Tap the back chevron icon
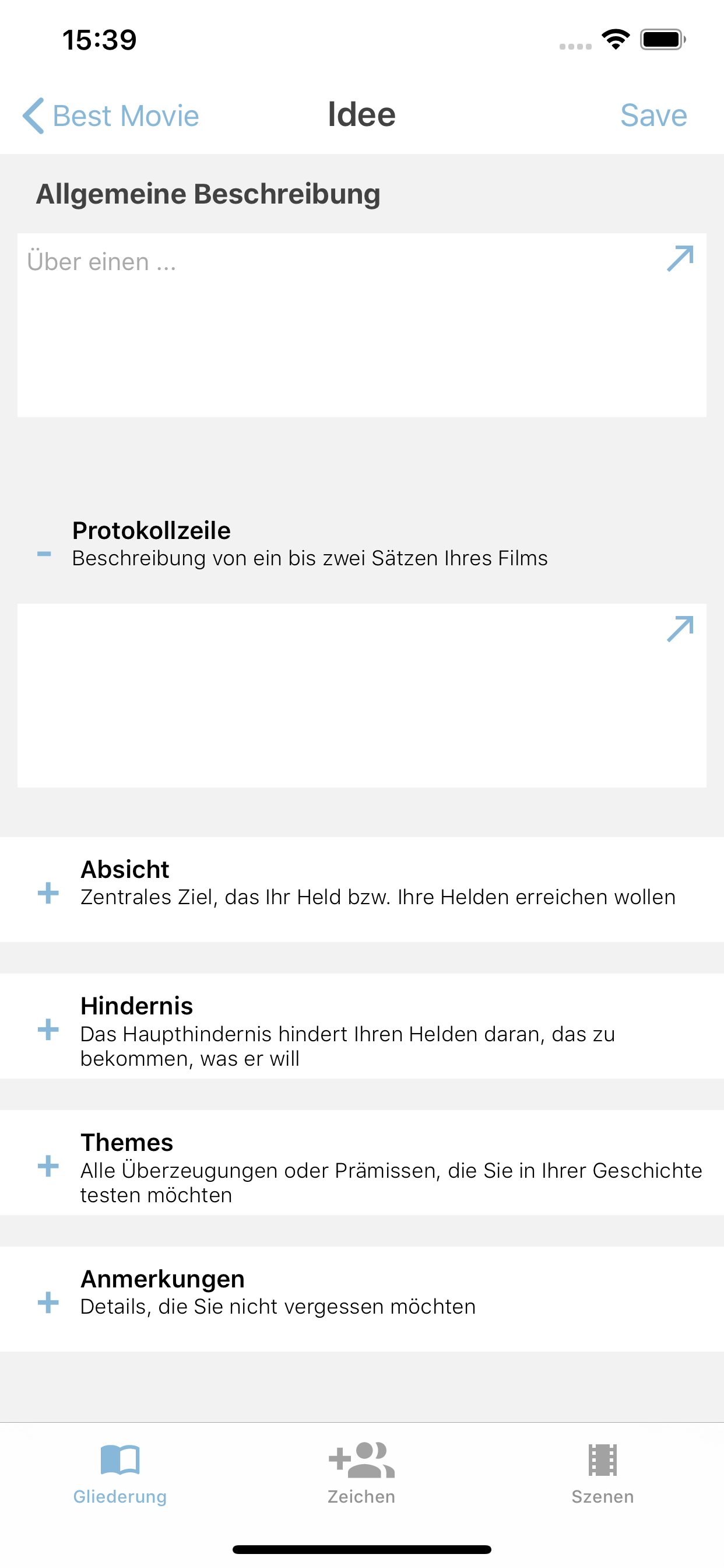Viewport: 724px width, 1568px height. (33, 116)
